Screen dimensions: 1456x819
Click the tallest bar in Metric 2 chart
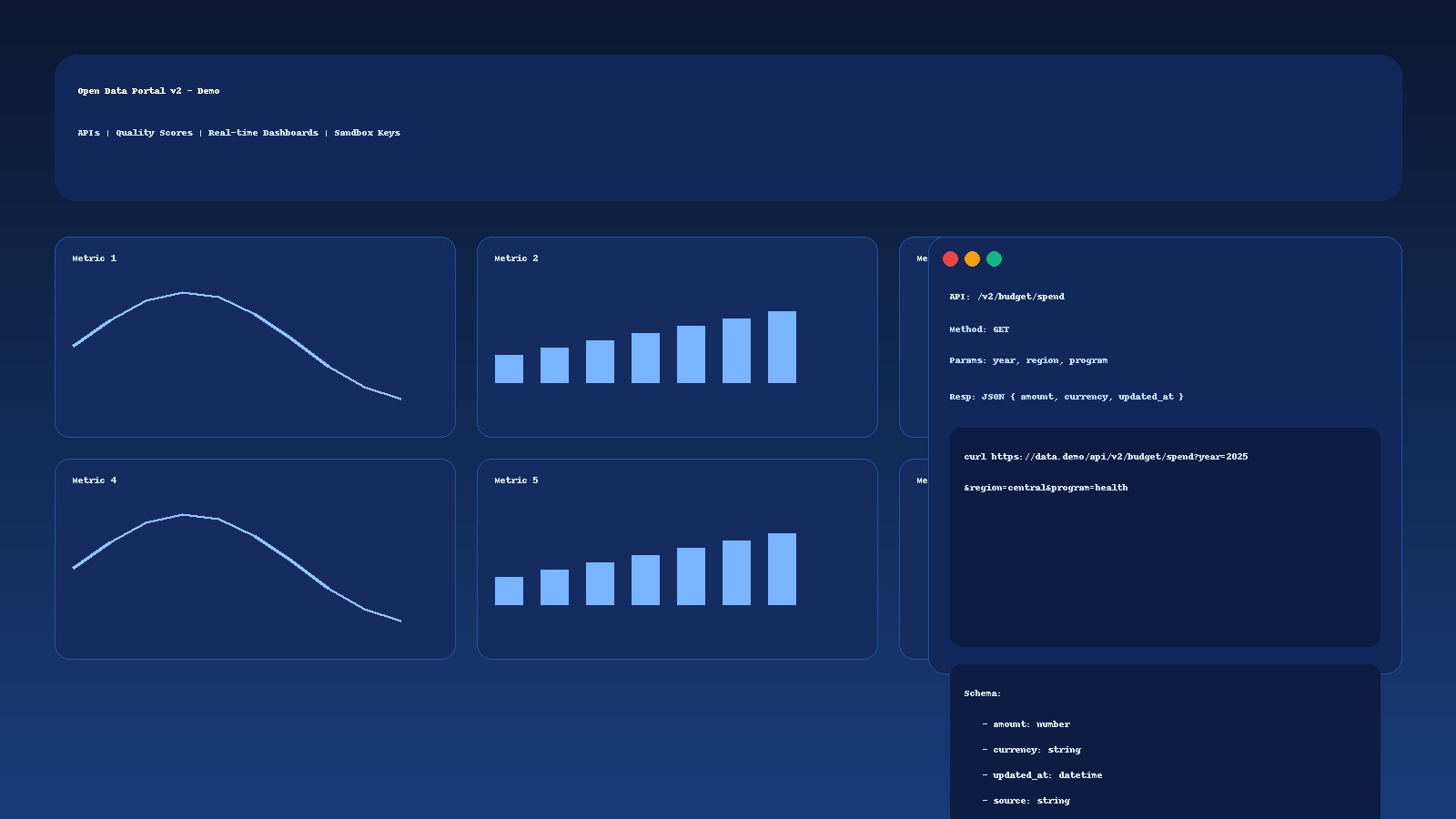[x=782, y=348]
